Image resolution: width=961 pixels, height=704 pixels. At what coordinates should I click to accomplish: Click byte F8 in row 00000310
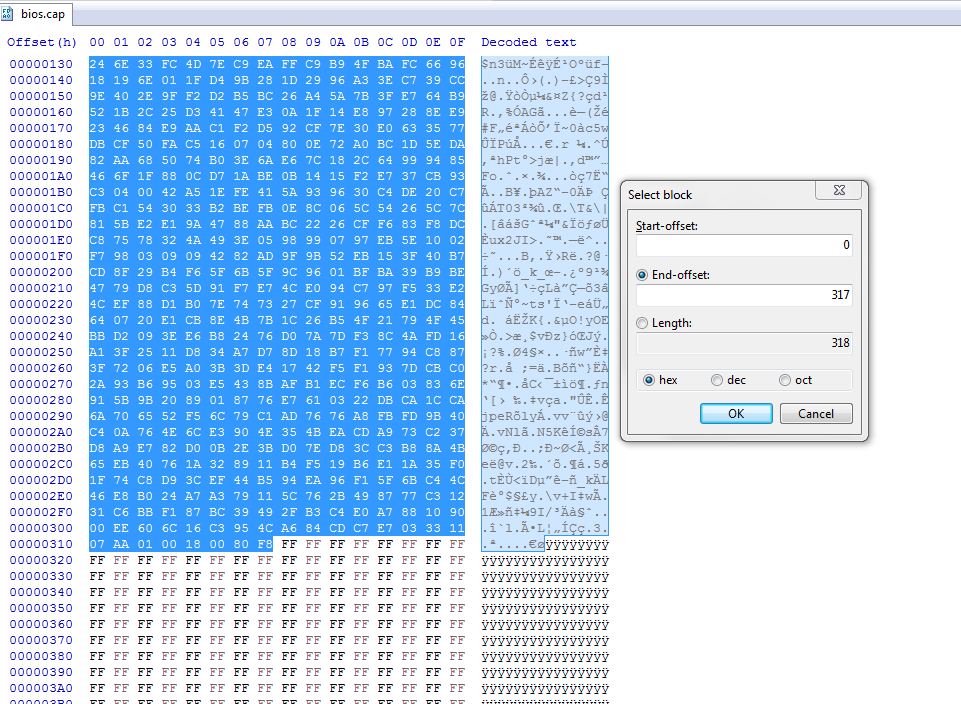265,544
